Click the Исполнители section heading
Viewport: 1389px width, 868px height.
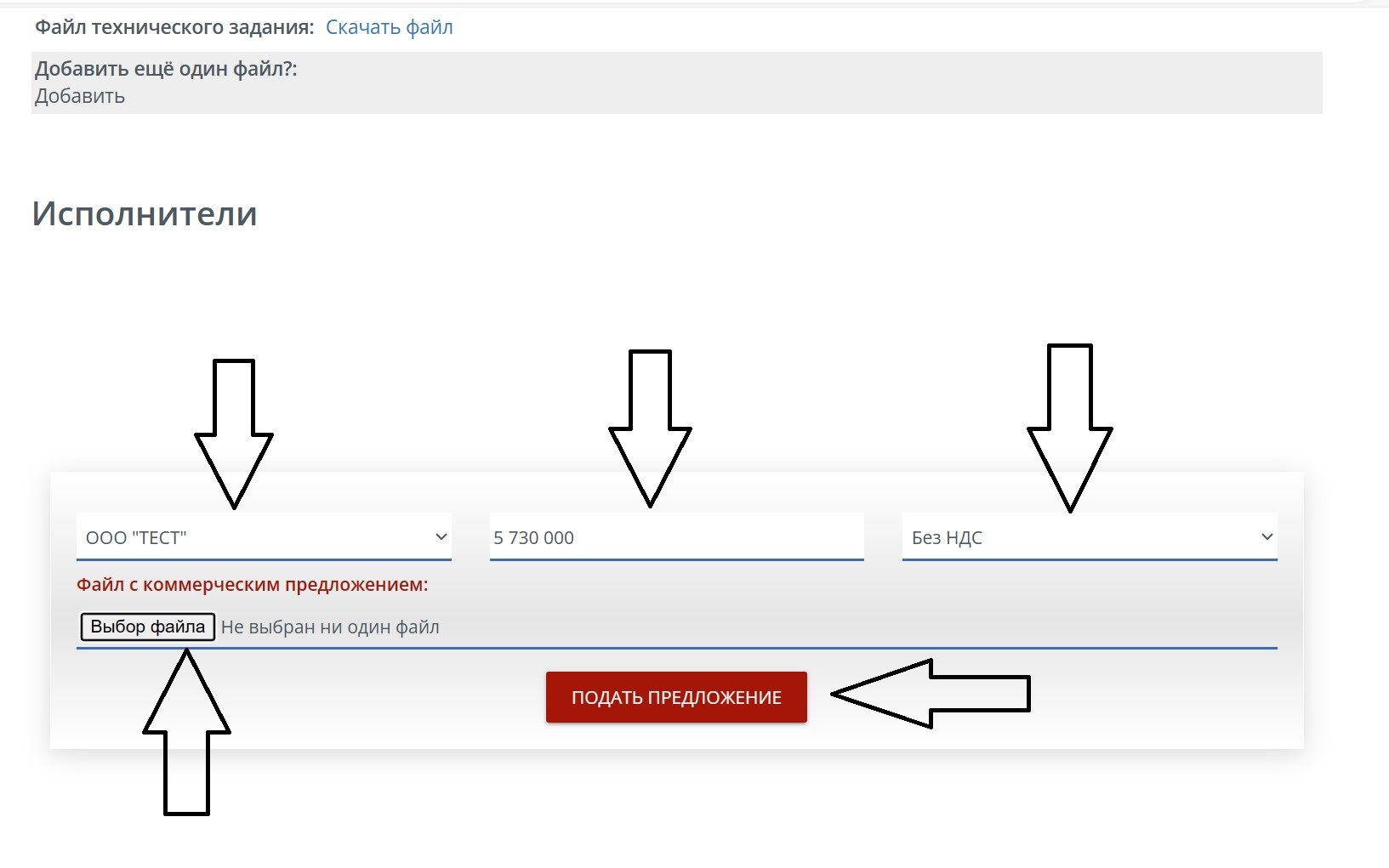coord(145,213)
